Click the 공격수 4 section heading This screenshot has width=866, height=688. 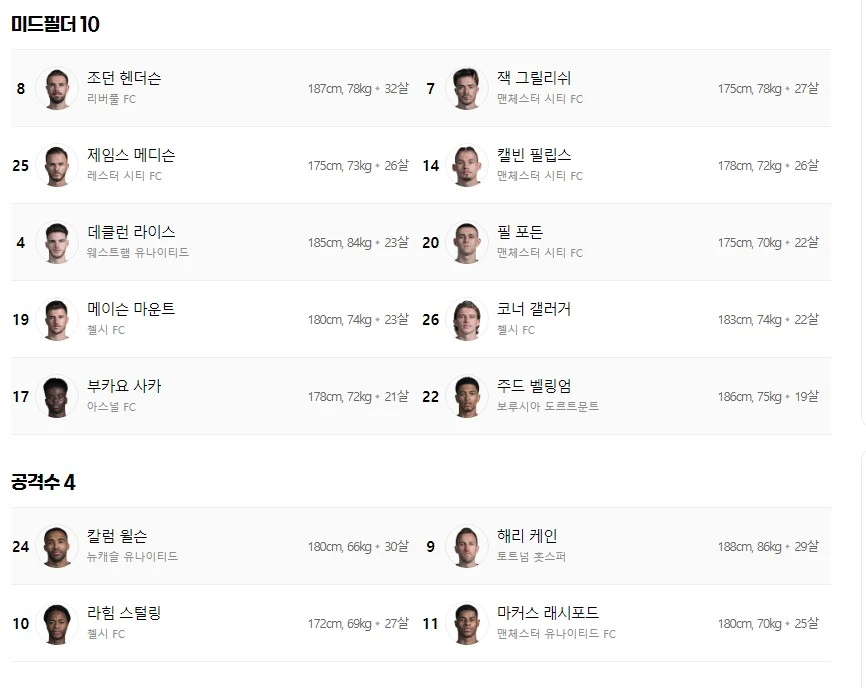pos(43,483)
